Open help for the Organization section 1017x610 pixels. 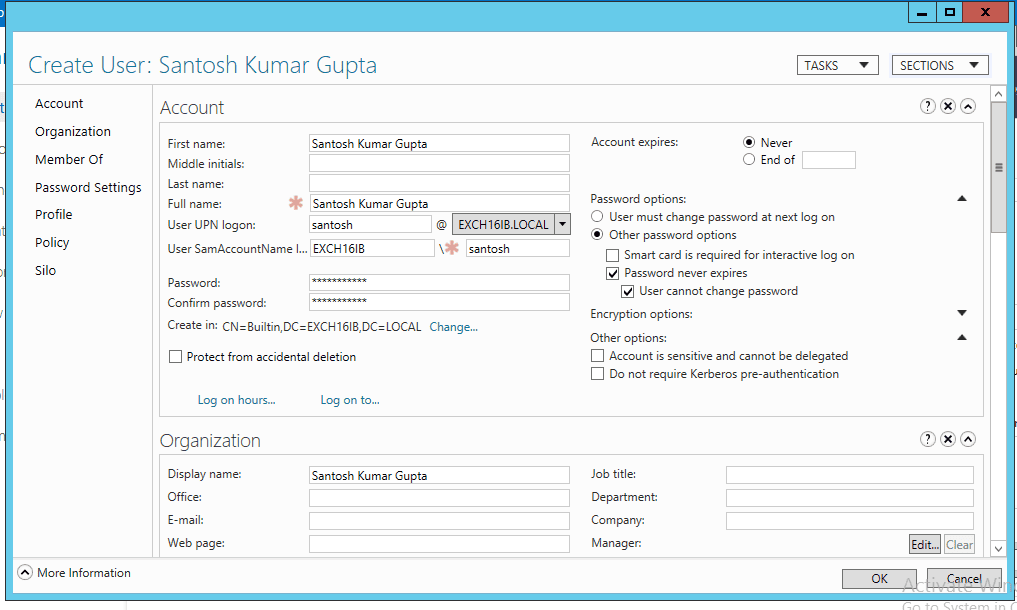[x=927, y=439]
